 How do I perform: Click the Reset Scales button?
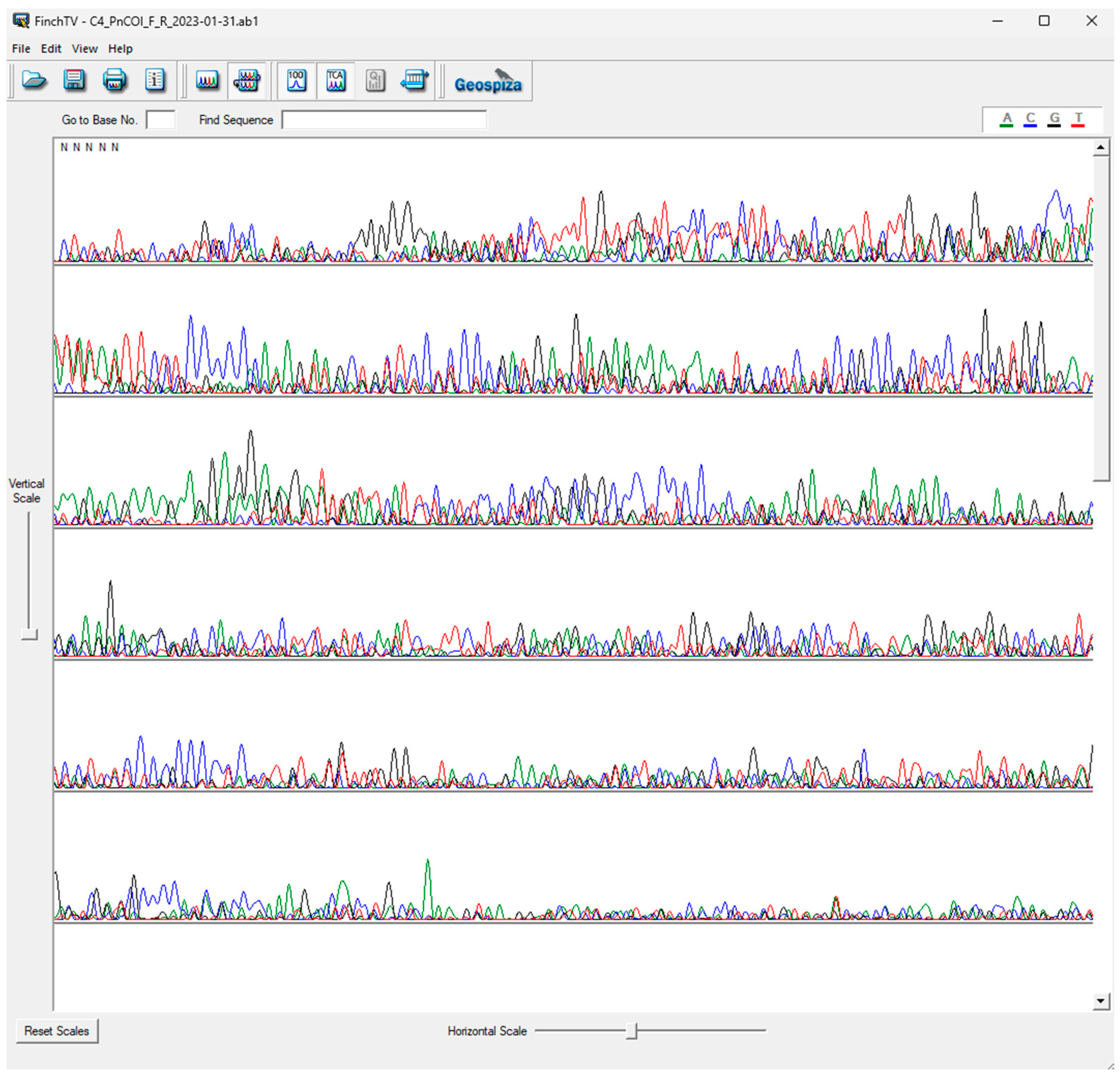point(57,1031)
